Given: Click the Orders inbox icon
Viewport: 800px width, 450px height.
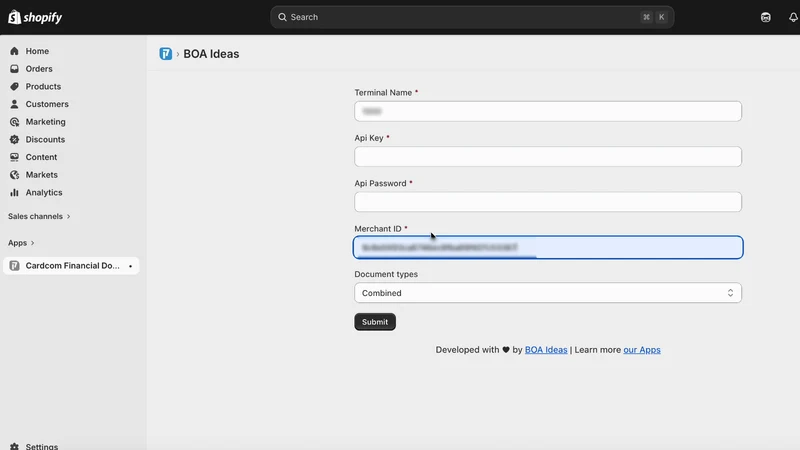Looking at the screenshot, I should (14, 69).
